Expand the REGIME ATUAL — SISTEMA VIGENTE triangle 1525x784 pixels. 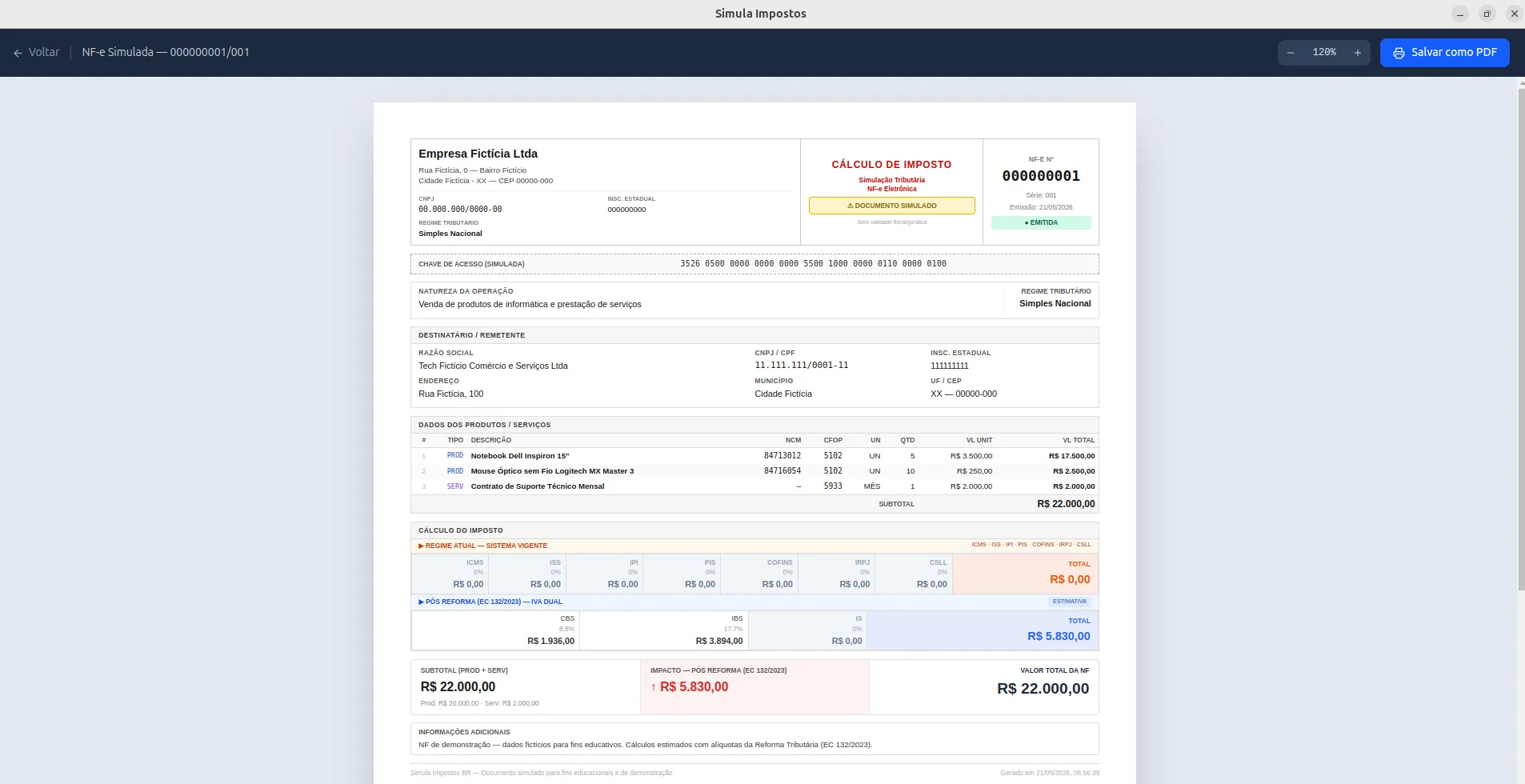click(421, 546)
